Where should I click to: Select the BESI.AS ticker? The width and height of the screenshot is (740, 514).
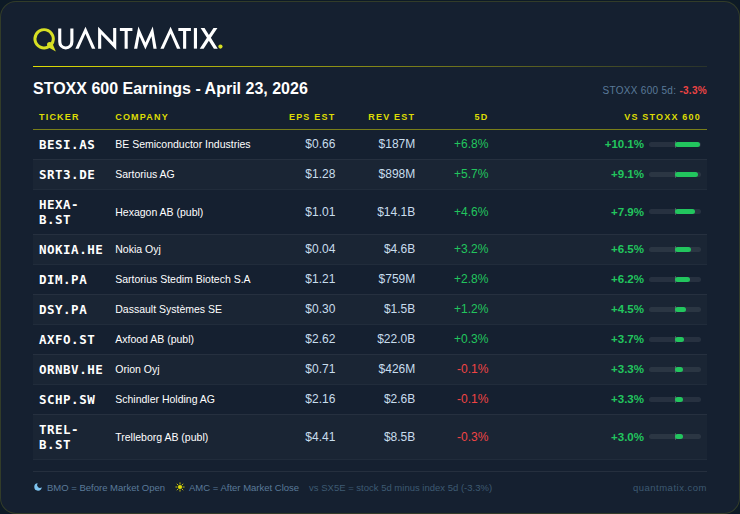click(67, 144)
